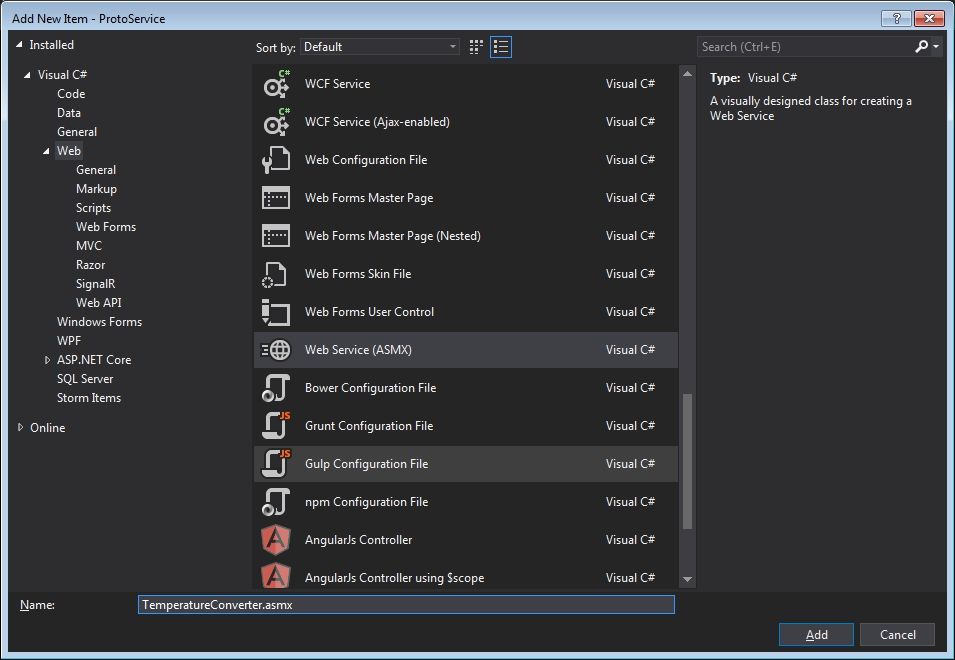955x660 pixels.
Task: Click the Web Forms User Control icon
Action: 276,312
